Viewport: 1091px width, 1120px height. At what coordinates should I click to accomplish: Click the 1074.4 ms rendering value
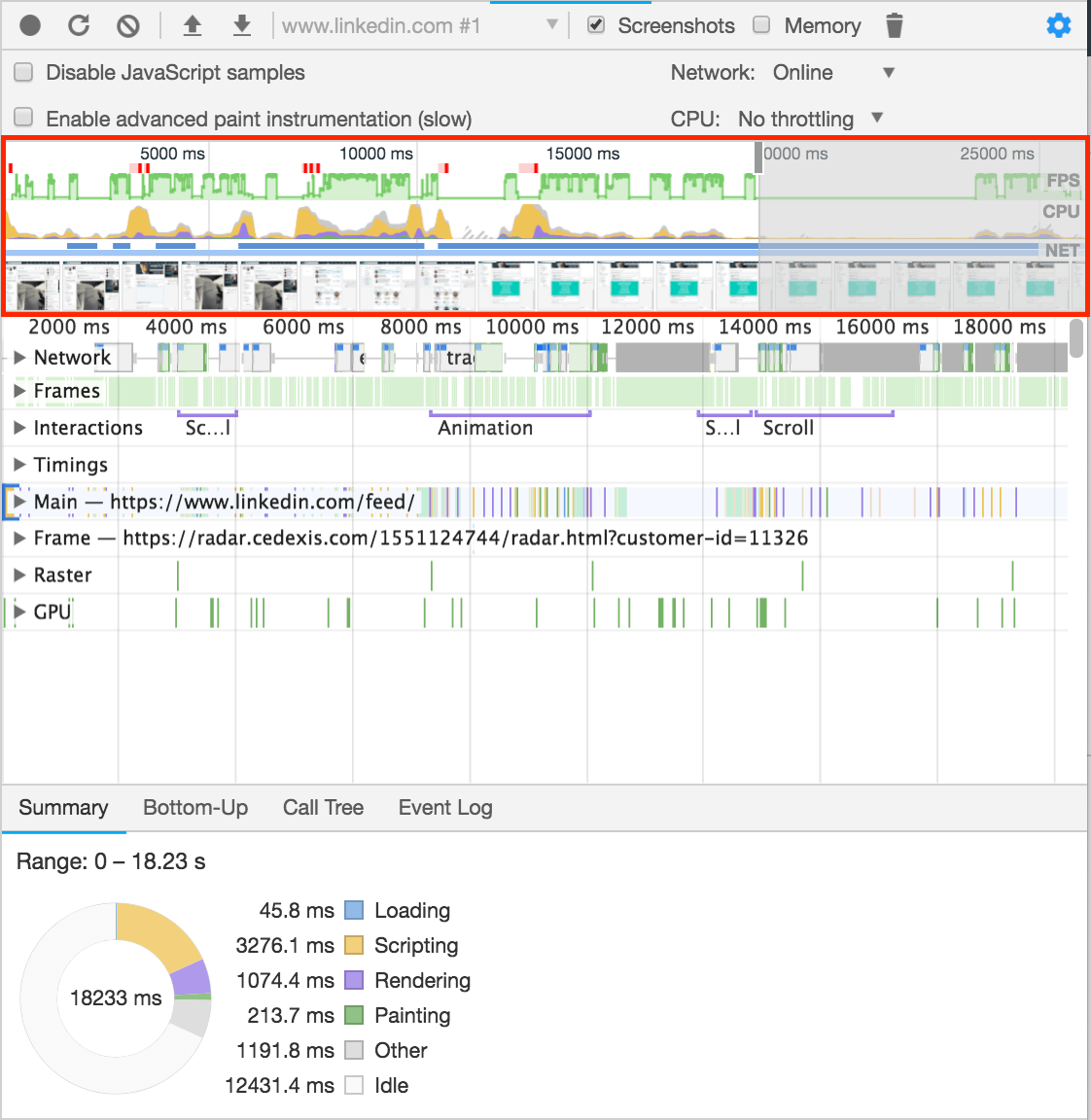click(285, 980)
